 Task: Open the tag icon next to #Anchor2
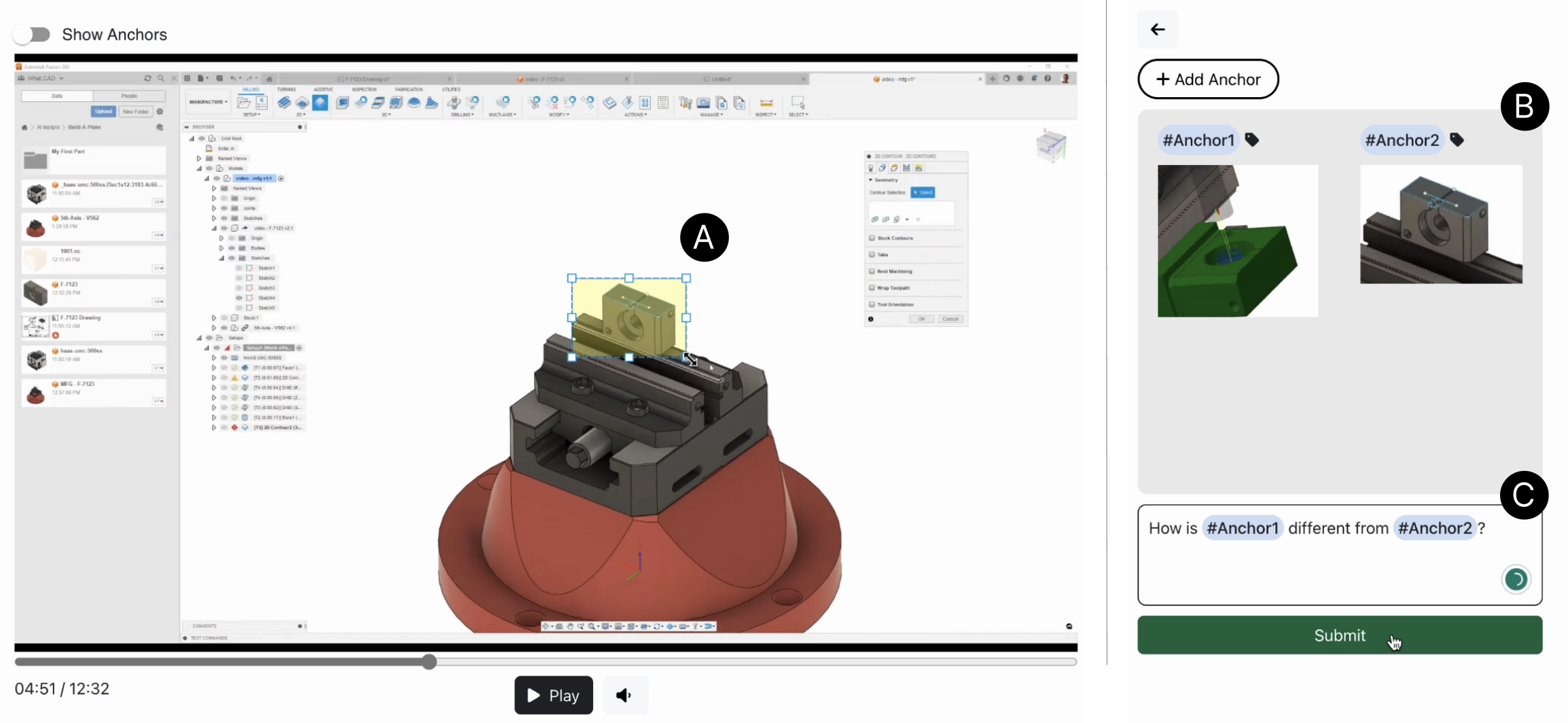[1457, 140]
